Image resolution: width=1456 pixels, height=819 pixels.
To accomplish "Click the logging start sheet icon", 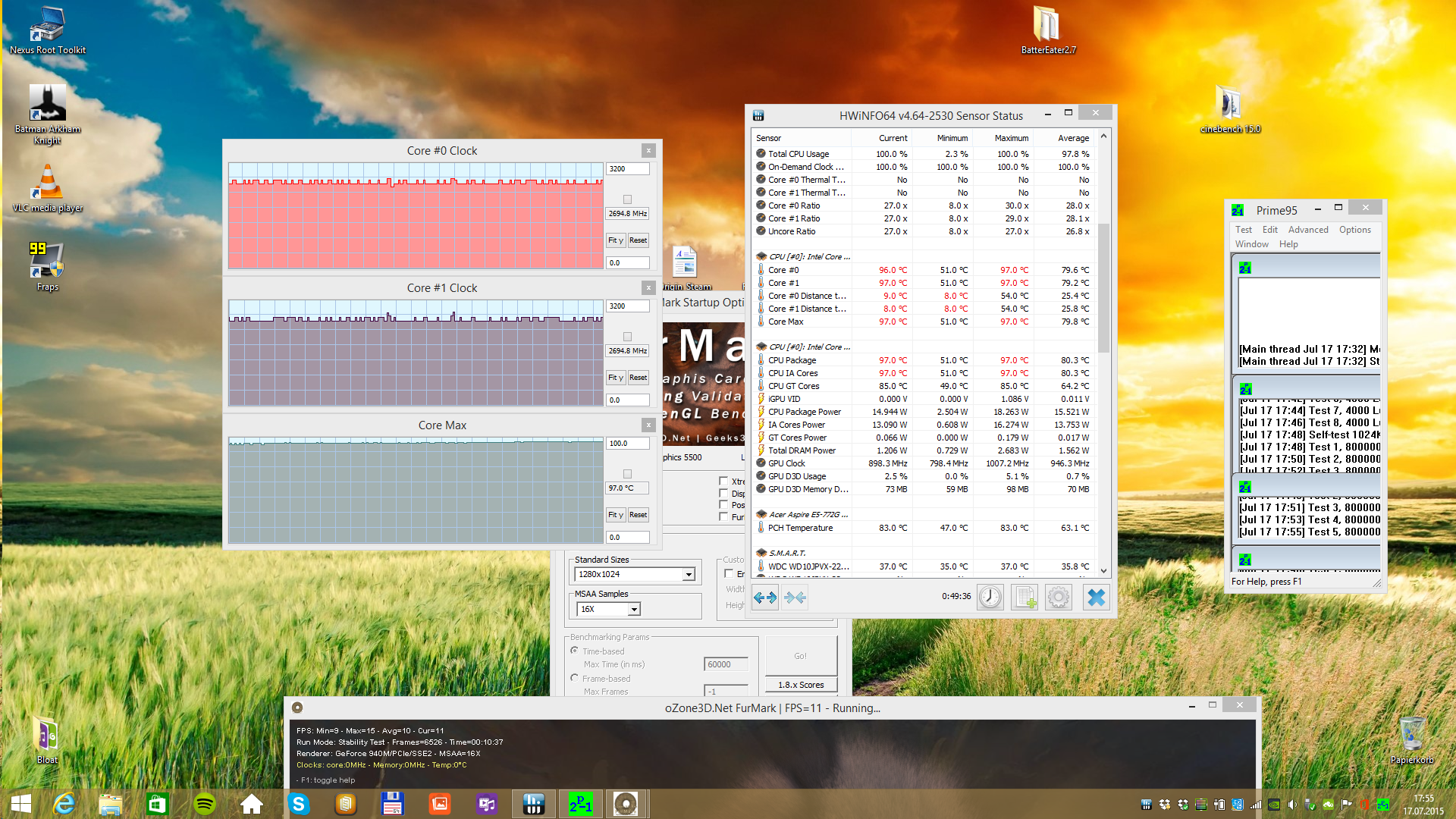I will (x=1025, y=598).
